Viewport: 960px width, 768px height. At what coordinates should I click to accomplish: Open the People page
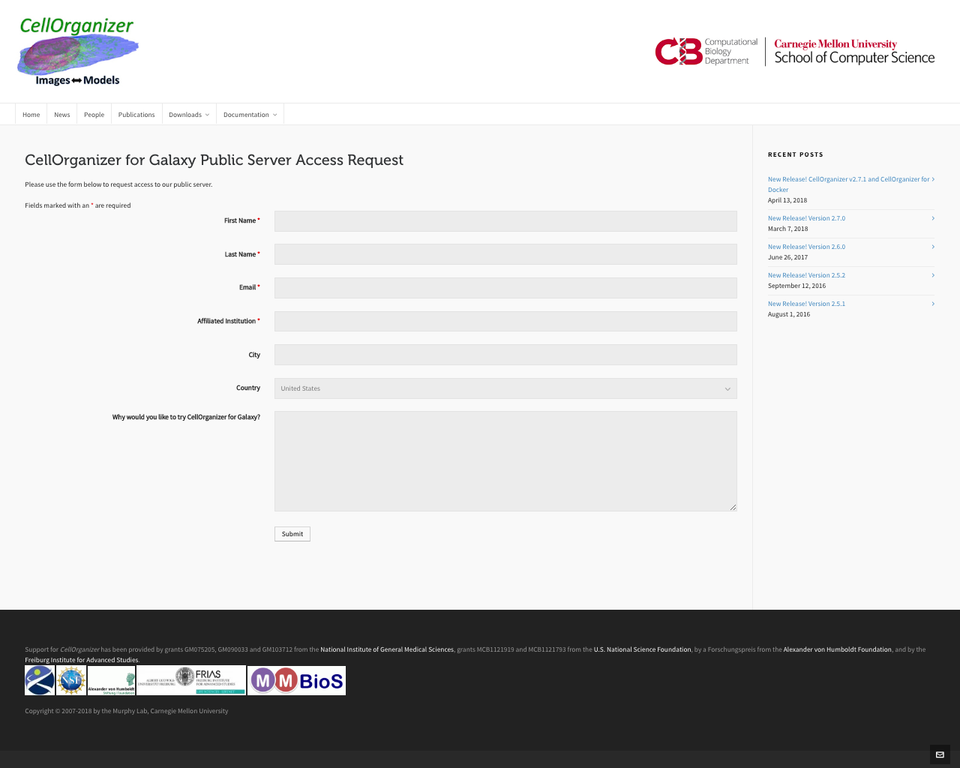[94, 115]
